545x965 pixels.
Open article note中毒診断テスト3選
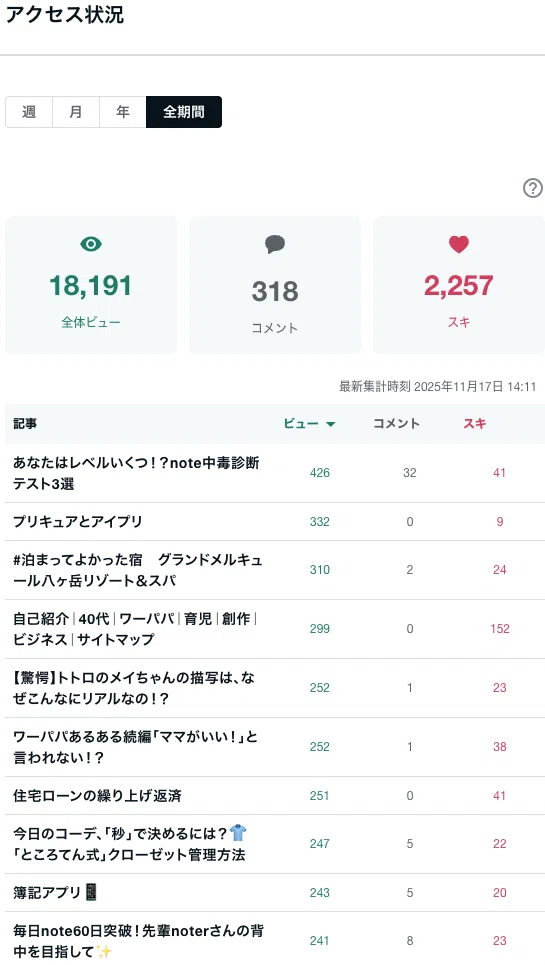136,473
